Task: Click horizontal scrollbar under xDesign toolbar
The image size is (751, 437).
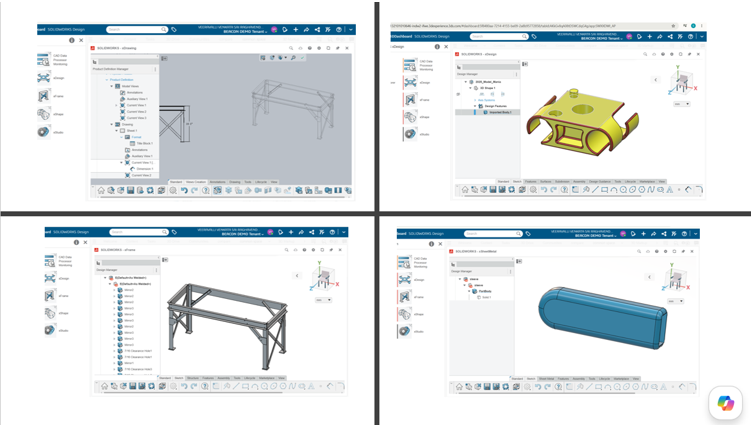Action: [552, 196]
